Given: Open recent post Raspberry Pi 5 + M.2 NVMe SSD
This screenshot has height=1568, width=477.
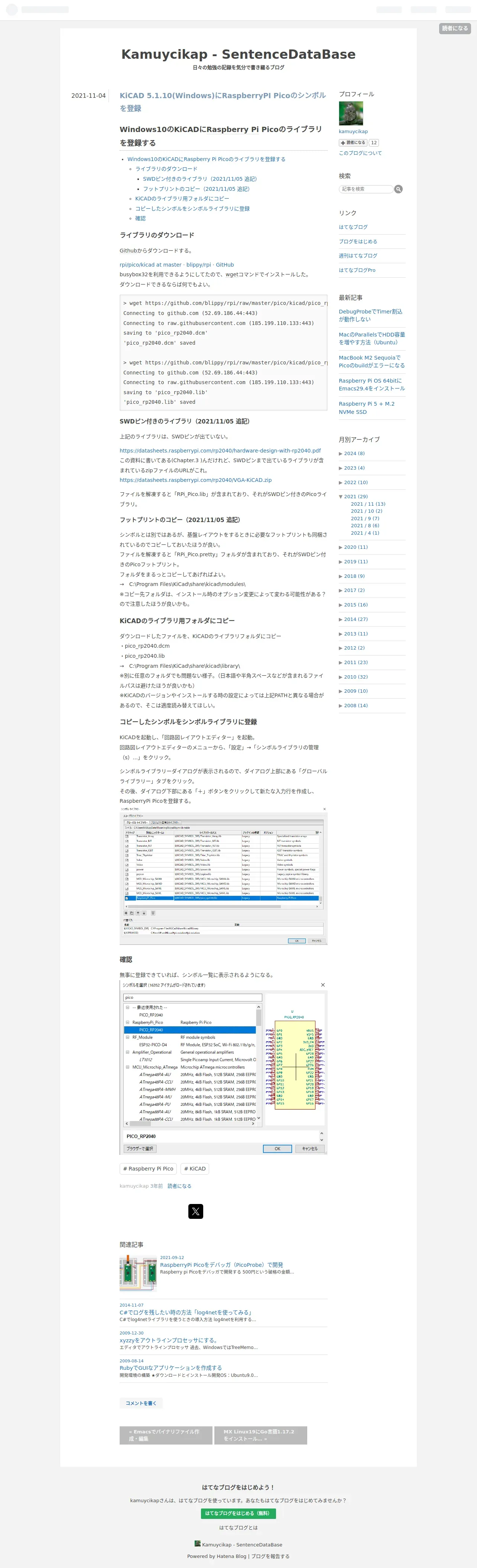Looking at the screenshot, I should (x=366, y=408).
